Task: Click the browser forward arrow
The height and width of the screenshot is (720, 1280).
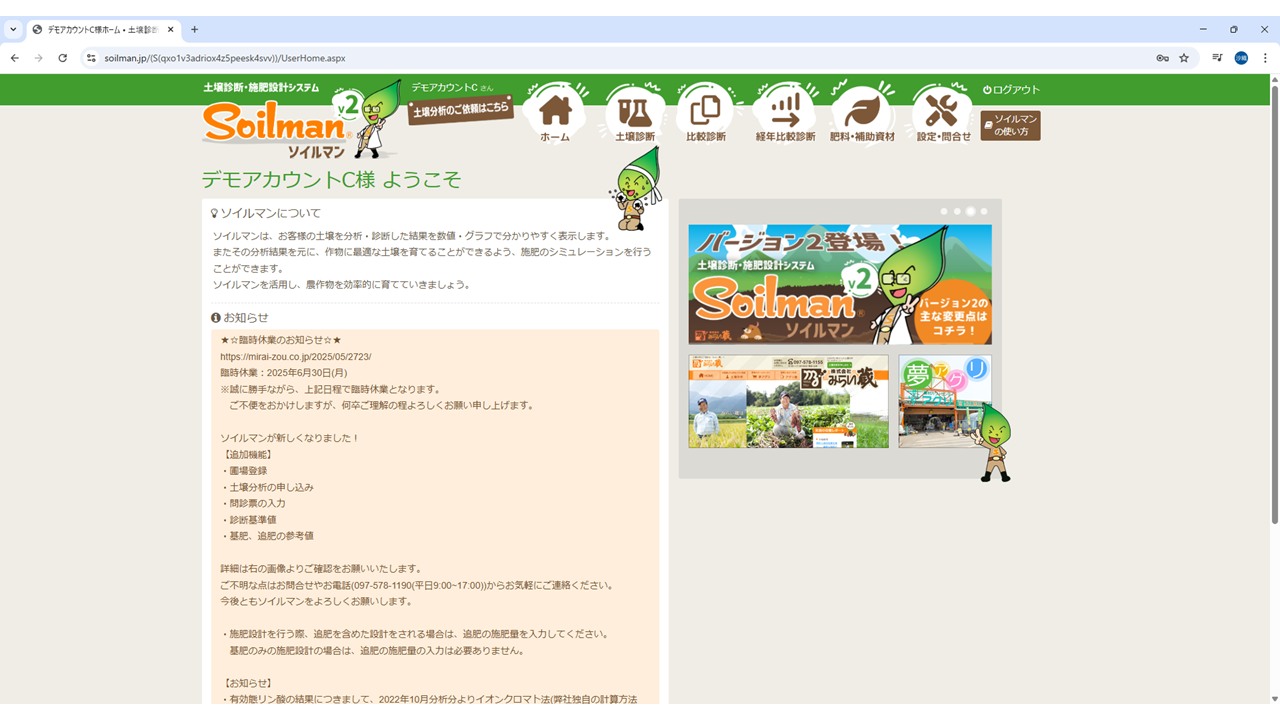Action: pos(39,58)
